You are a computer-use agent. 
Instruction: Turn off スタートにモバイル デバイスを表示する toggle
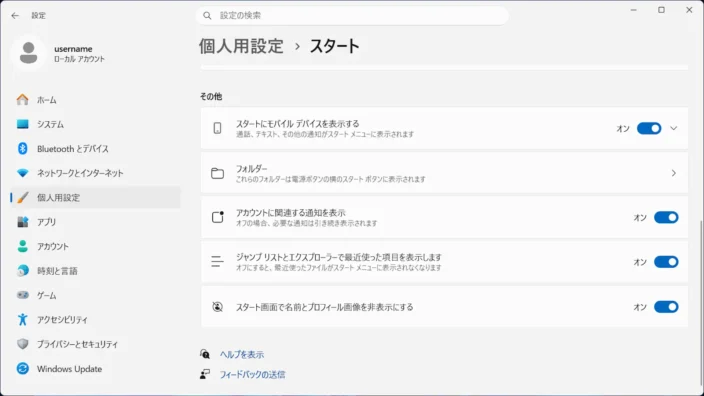[649, 128]
